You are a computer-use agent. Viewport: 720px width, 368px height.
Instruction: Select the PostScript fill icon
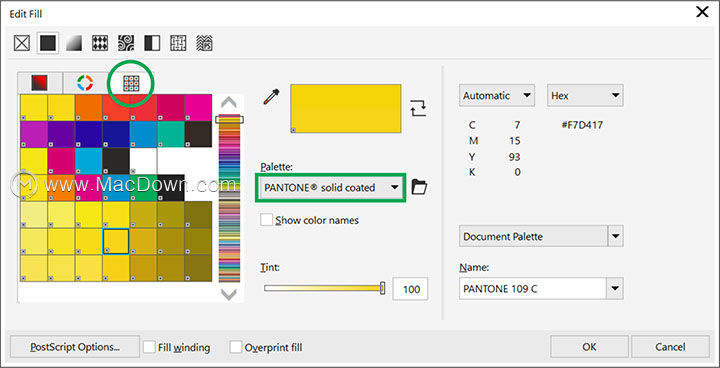pos(204,44)
